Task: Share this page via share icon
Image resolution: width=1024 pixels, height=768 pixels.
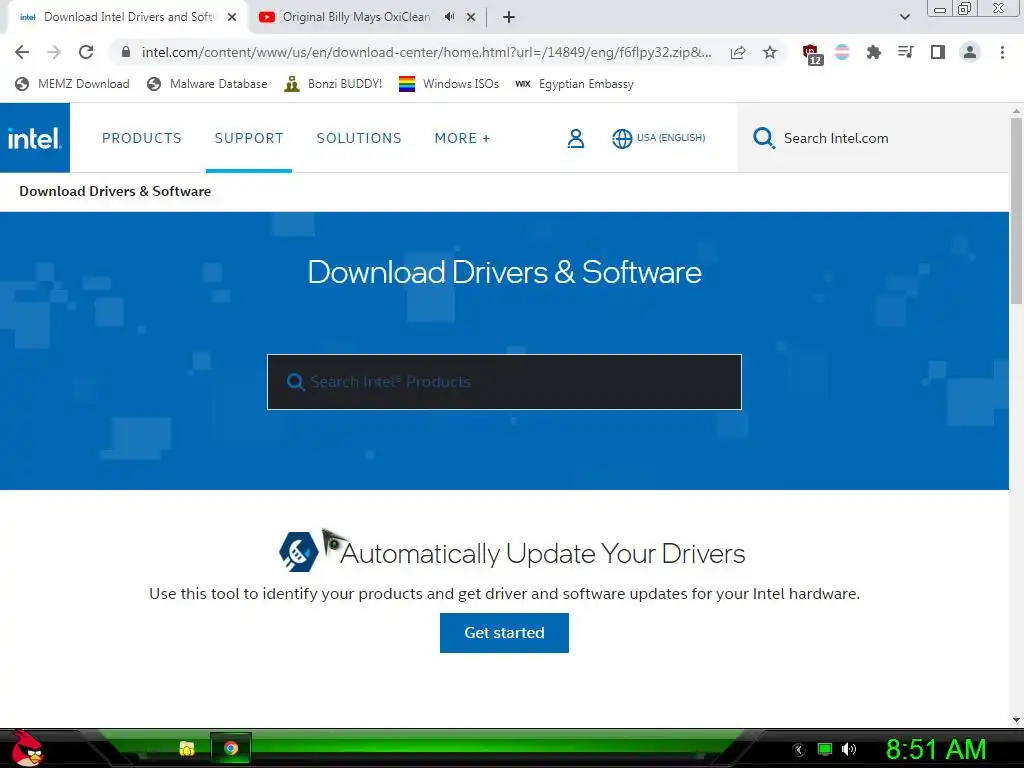Action: point(738,52)
